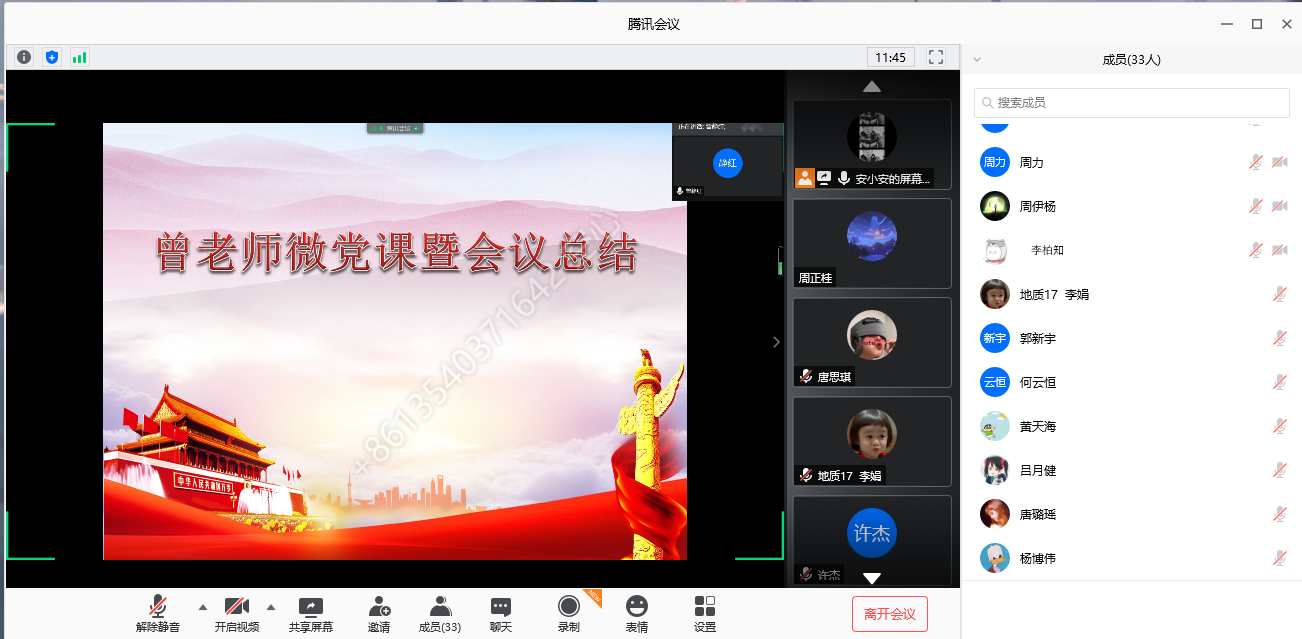Enter fullscreen mode with the expand icon

click(x=936, y=57)
